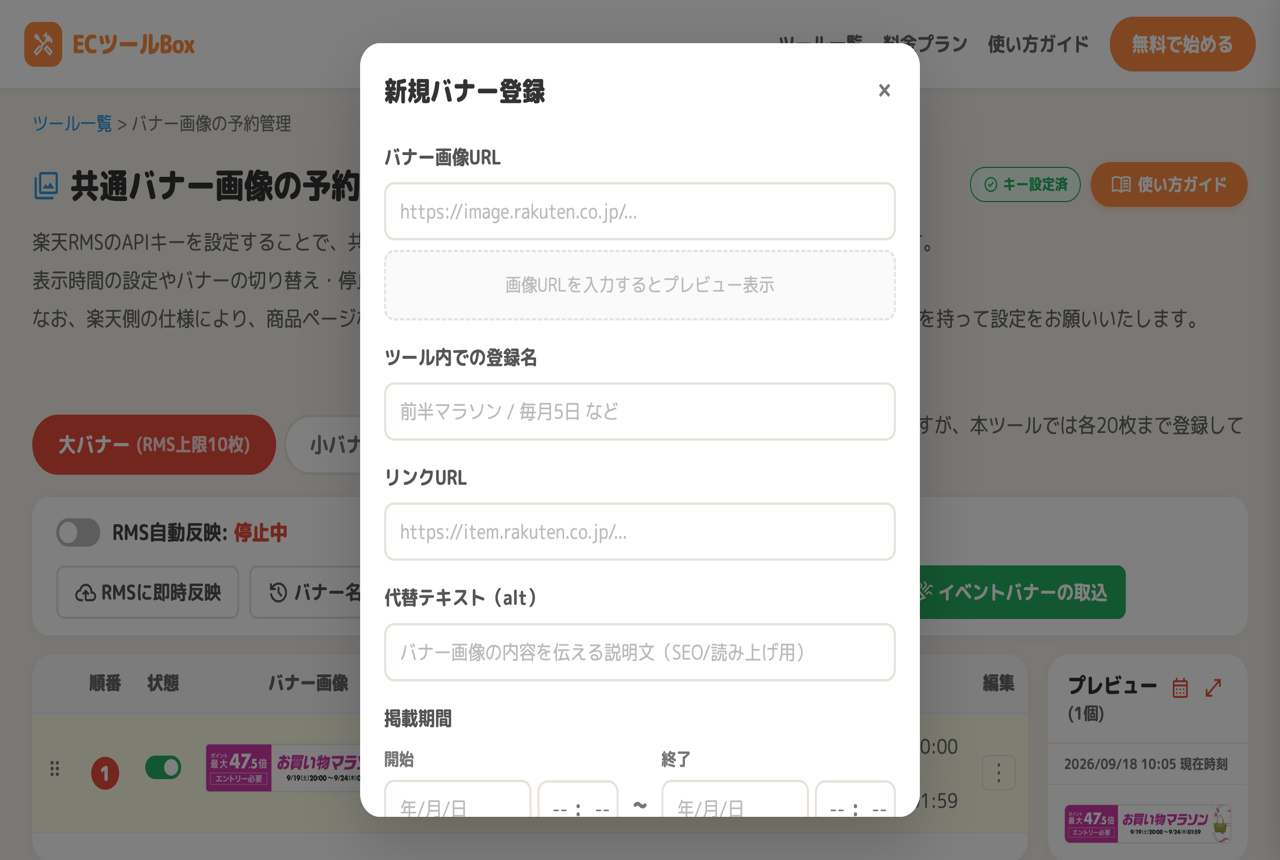Screen dimensions: 1280x860
Task: Follow the ツール一覧 breadcrumb link
Action: [x=72, y=124]
